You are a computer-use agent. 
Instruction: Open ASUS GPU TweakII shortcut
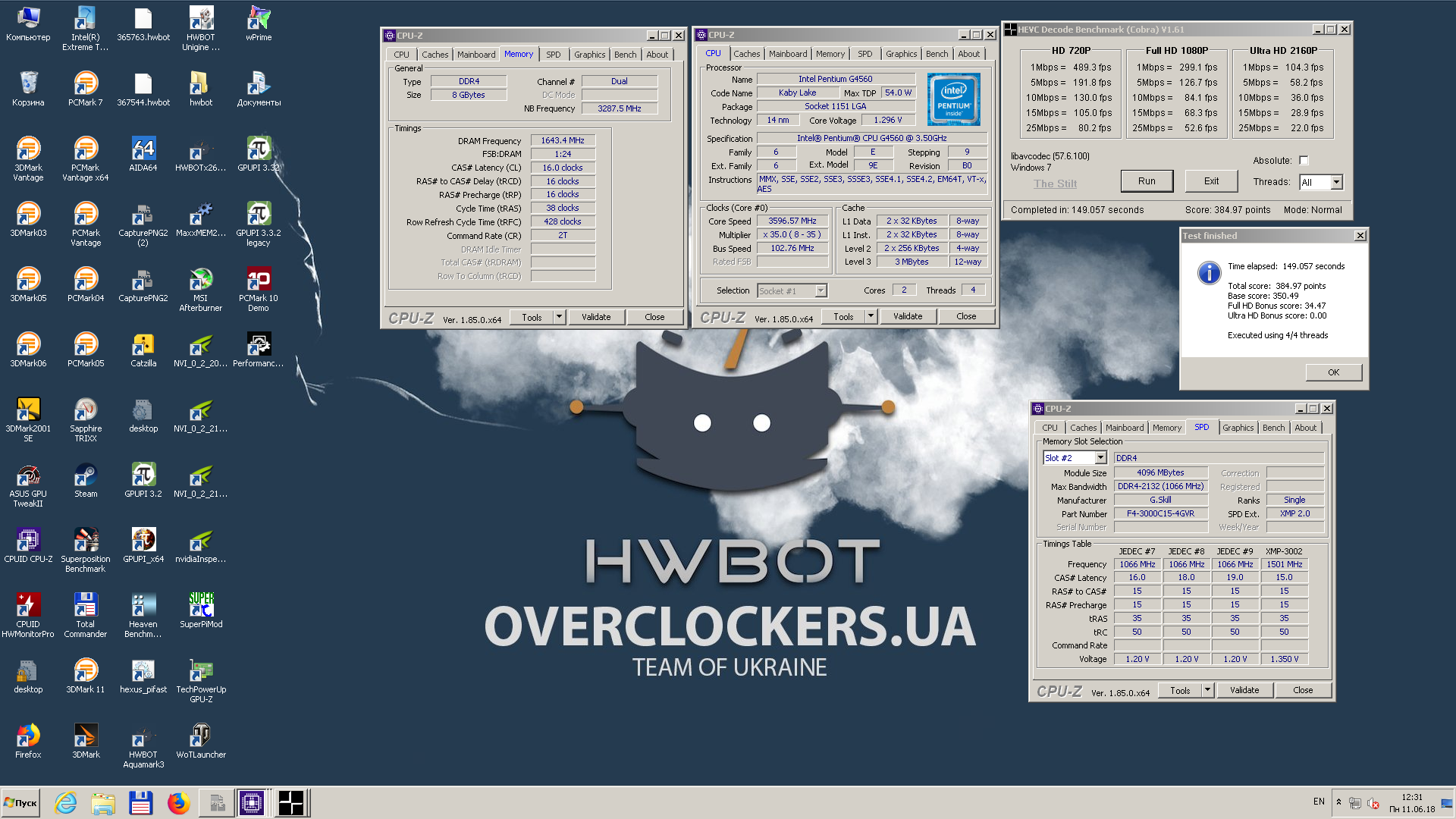[x=28, y=485]
